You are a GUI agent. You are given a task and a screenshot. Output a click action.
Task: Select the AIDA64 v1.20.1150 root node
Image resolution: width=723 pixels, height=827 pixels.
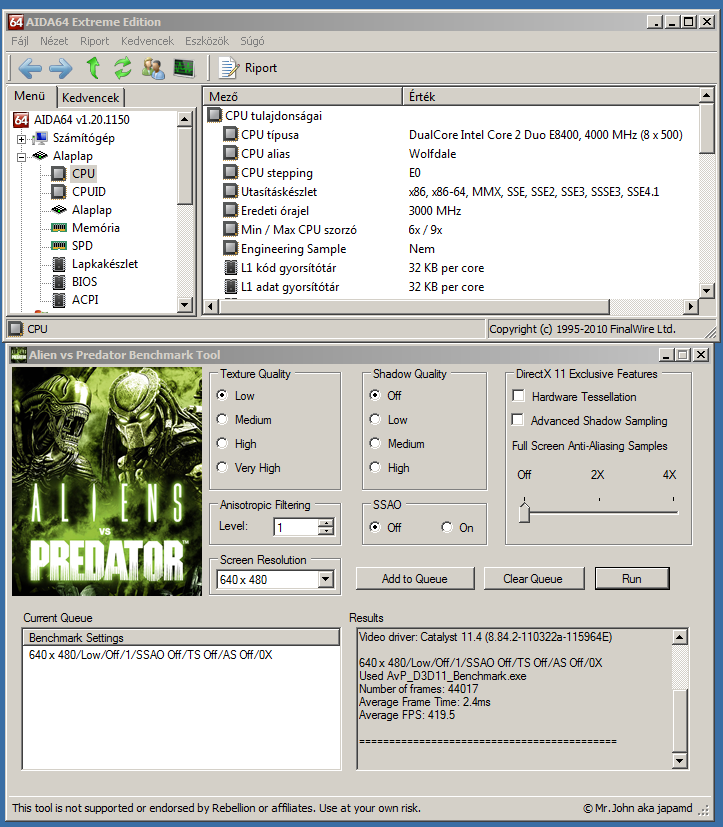pos(81,120)
